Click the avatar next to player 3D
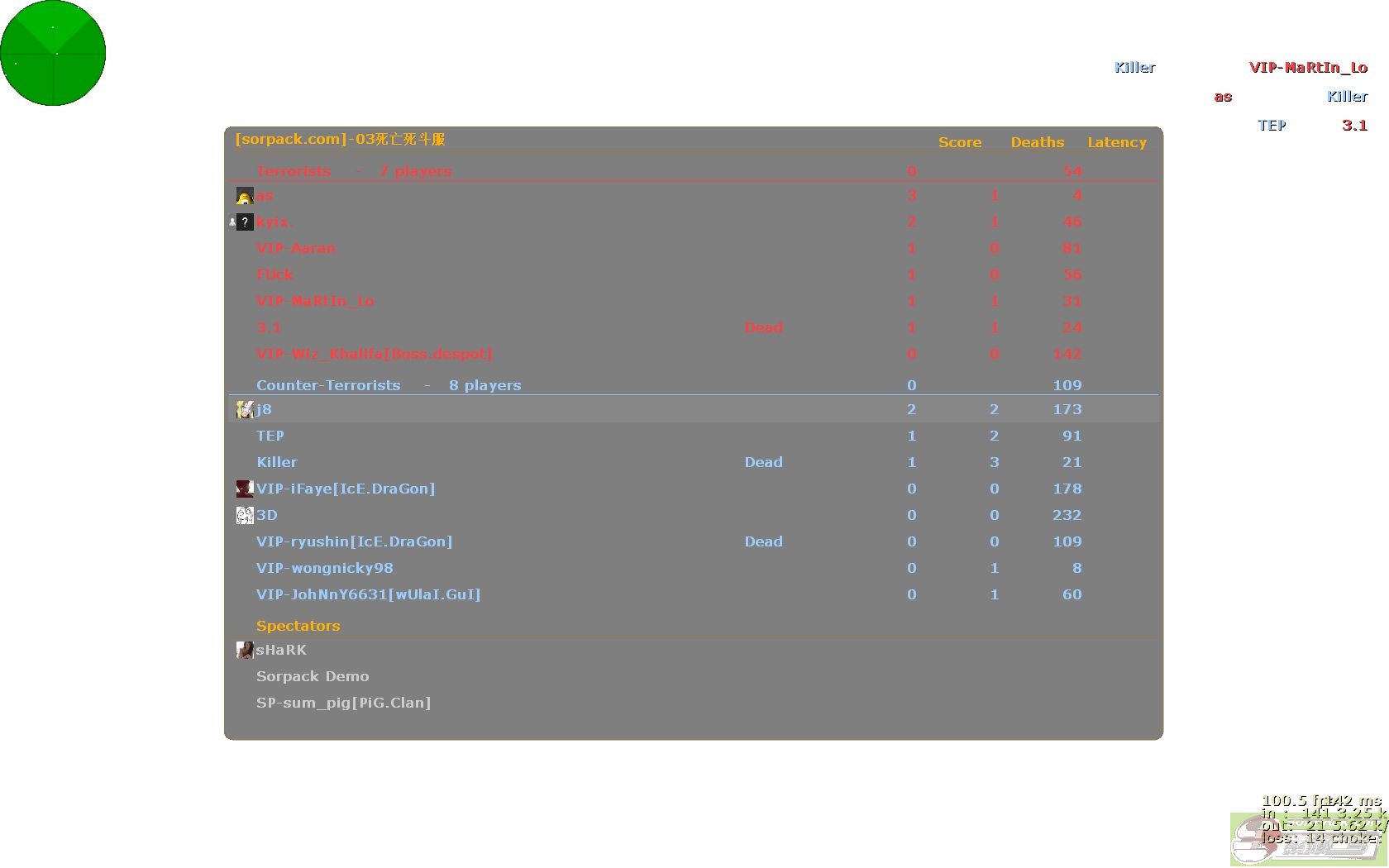The height and width of the screenshot is (868, 1389). tap(245, 515)
